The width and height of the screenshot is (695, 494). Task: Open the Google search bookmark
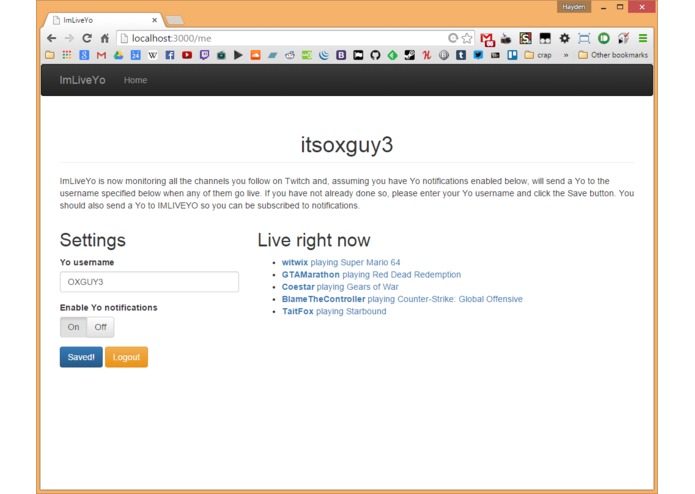click(84, 55)
